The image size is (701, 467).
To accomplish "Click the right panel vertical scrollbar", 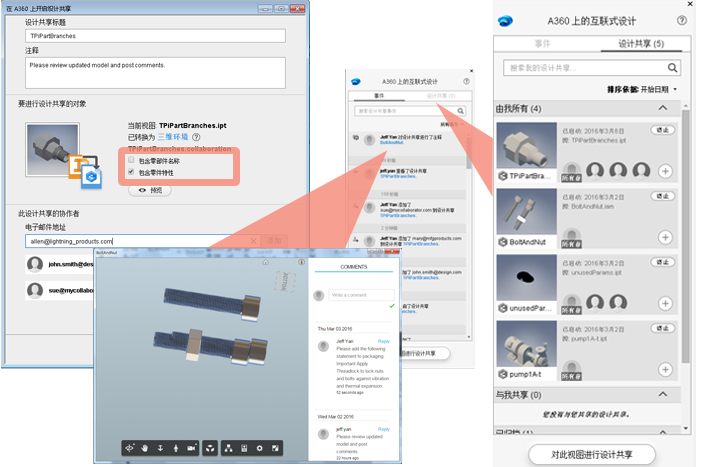I will point(685,236).
